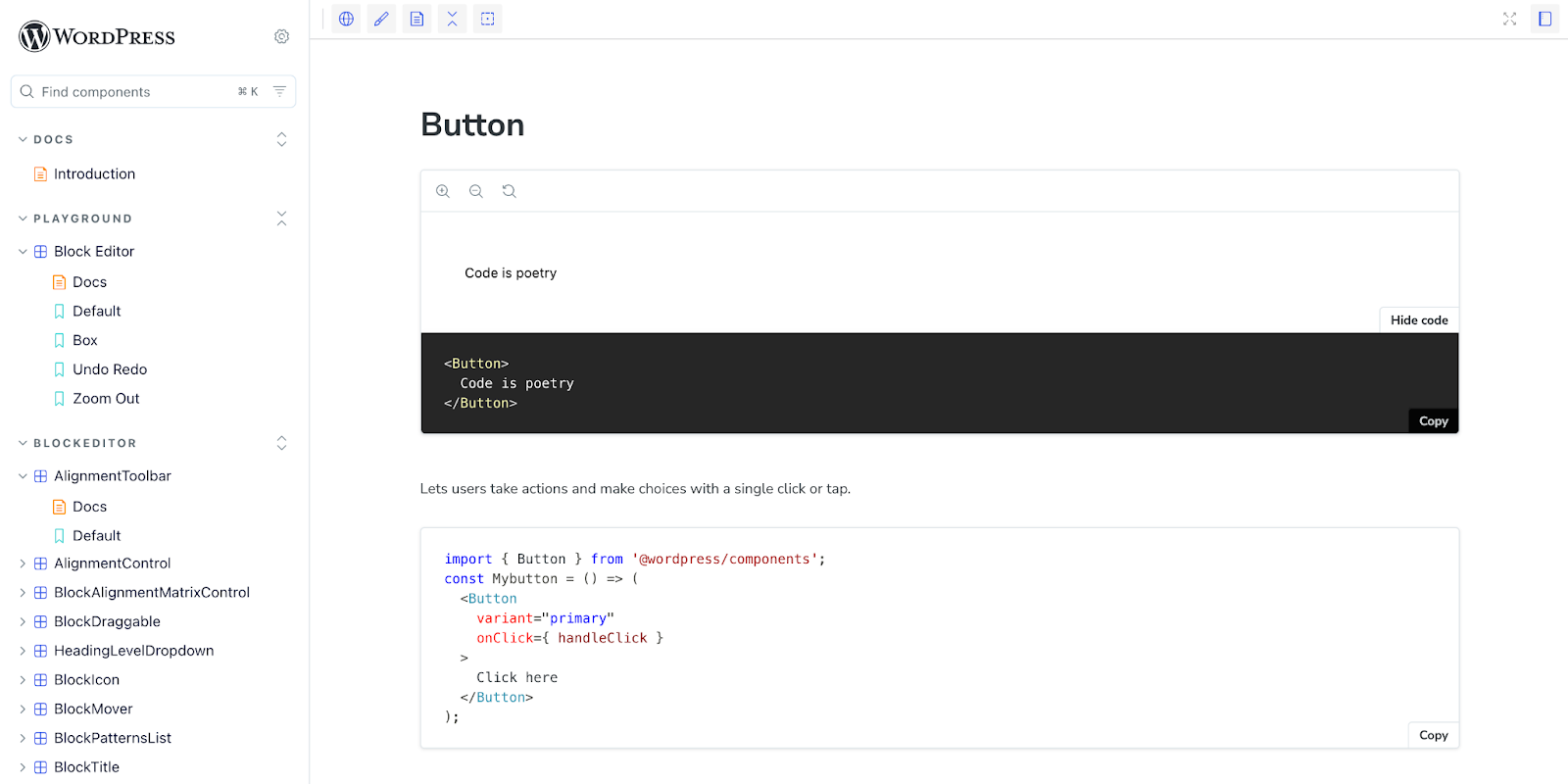Screen dimensions: 1568x784
Task: Open the globe locale toolbar icon
Action: [346, 19]
